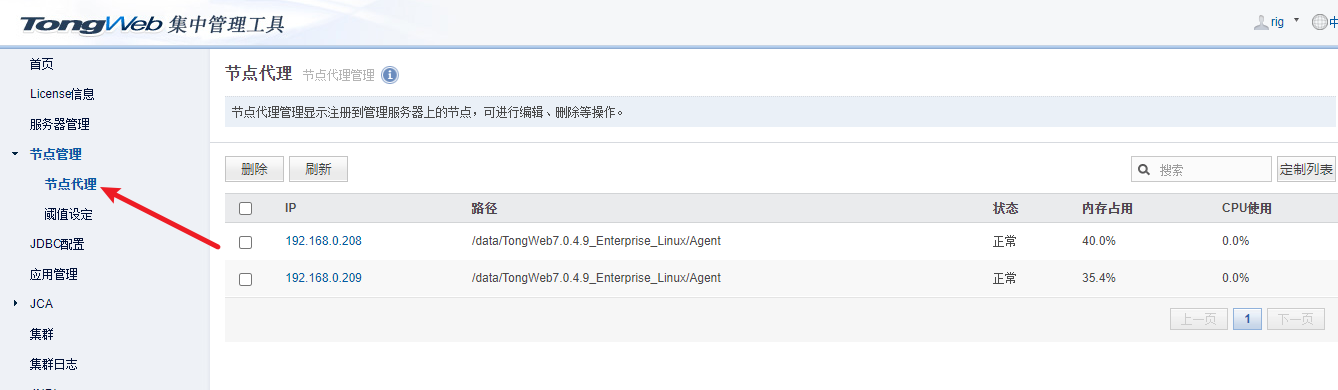Click the search magnifier icon
Viewport: 1338px width, 390px height.
pyautogui.click(x=1144, y=170)
